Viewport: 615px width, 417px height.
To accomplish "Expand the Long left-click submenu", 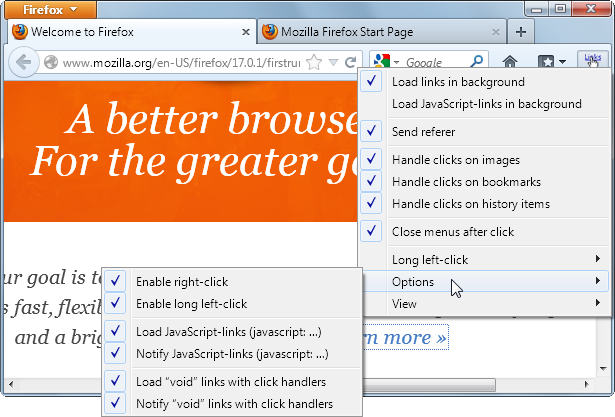I will pyautogui.click(x=484, y=260).
